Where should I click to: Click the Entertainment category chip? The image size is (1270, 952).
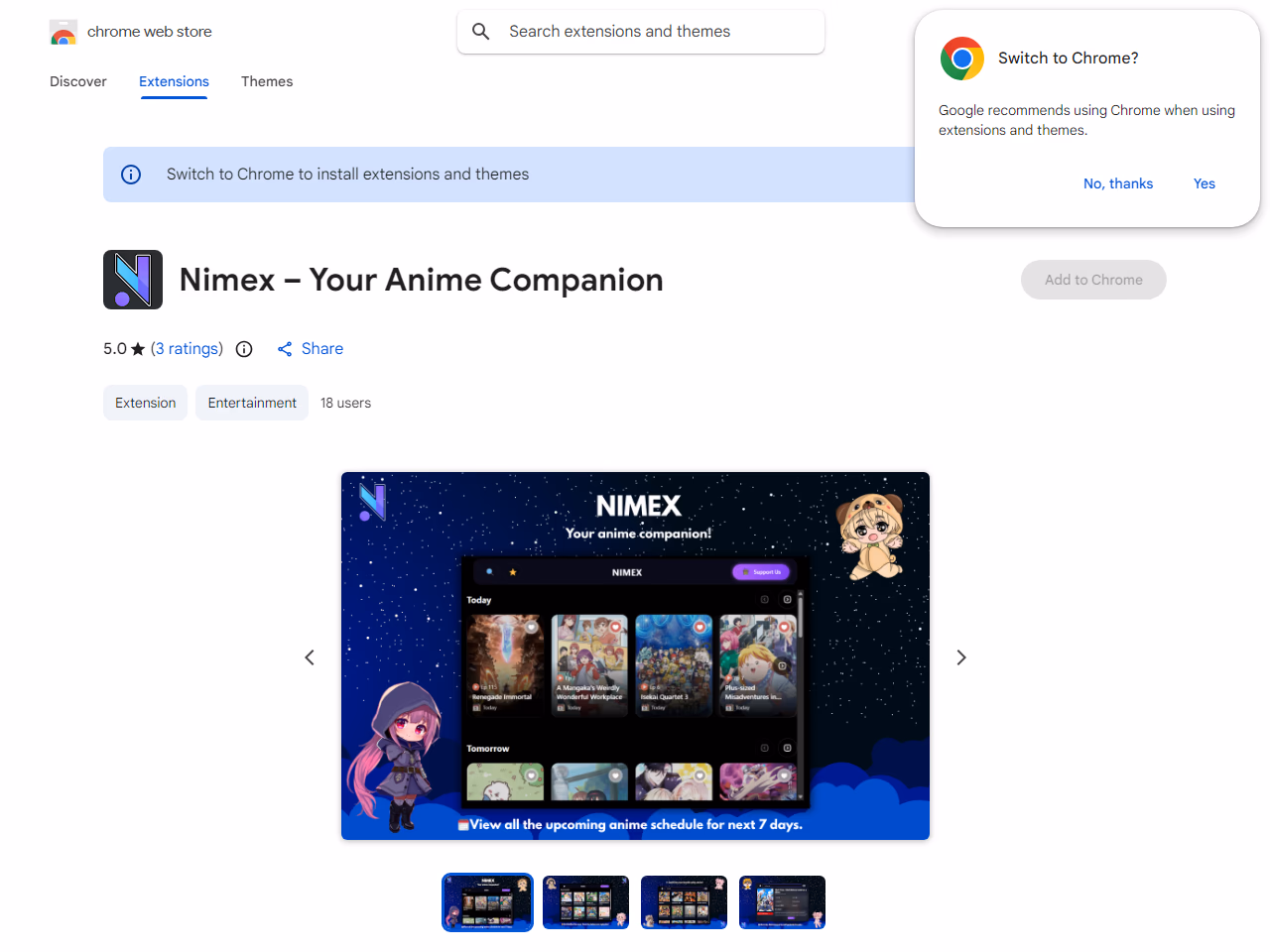tap(252, 403)
